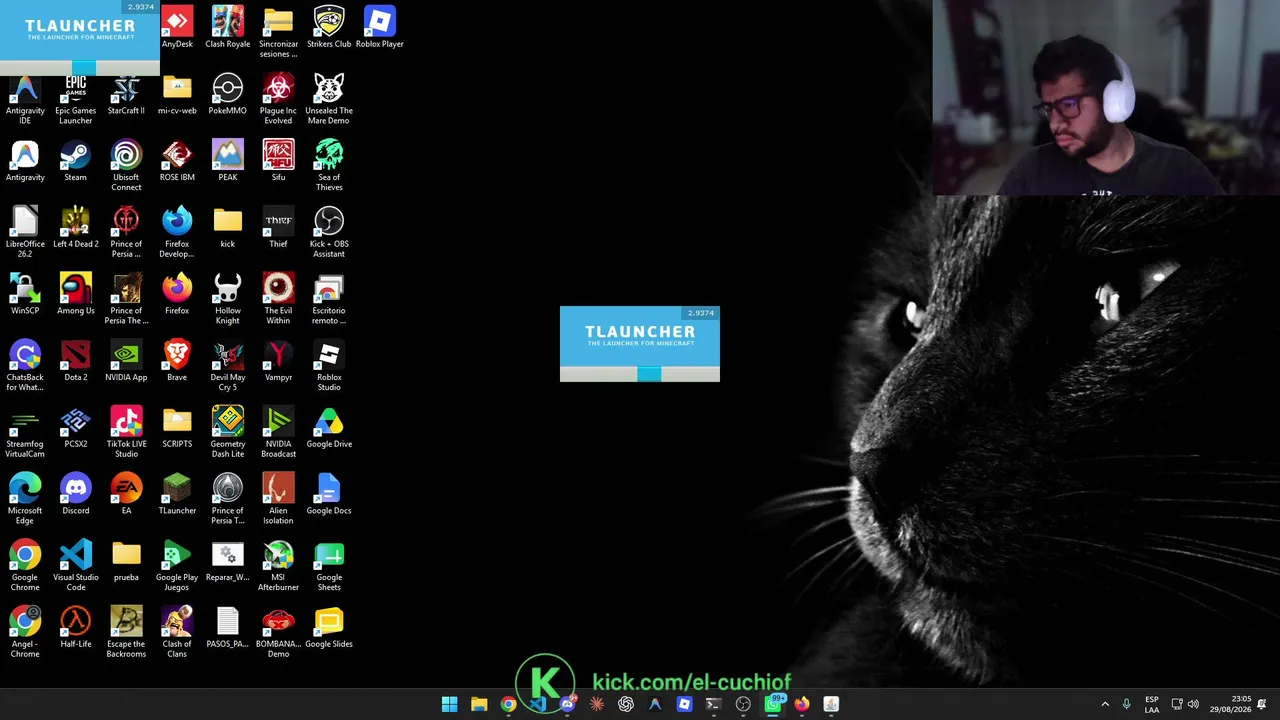Click the Escritorio remoto shortcut
The width and height of the screenshot is (1280, 720).
click(x=329, y=300)
